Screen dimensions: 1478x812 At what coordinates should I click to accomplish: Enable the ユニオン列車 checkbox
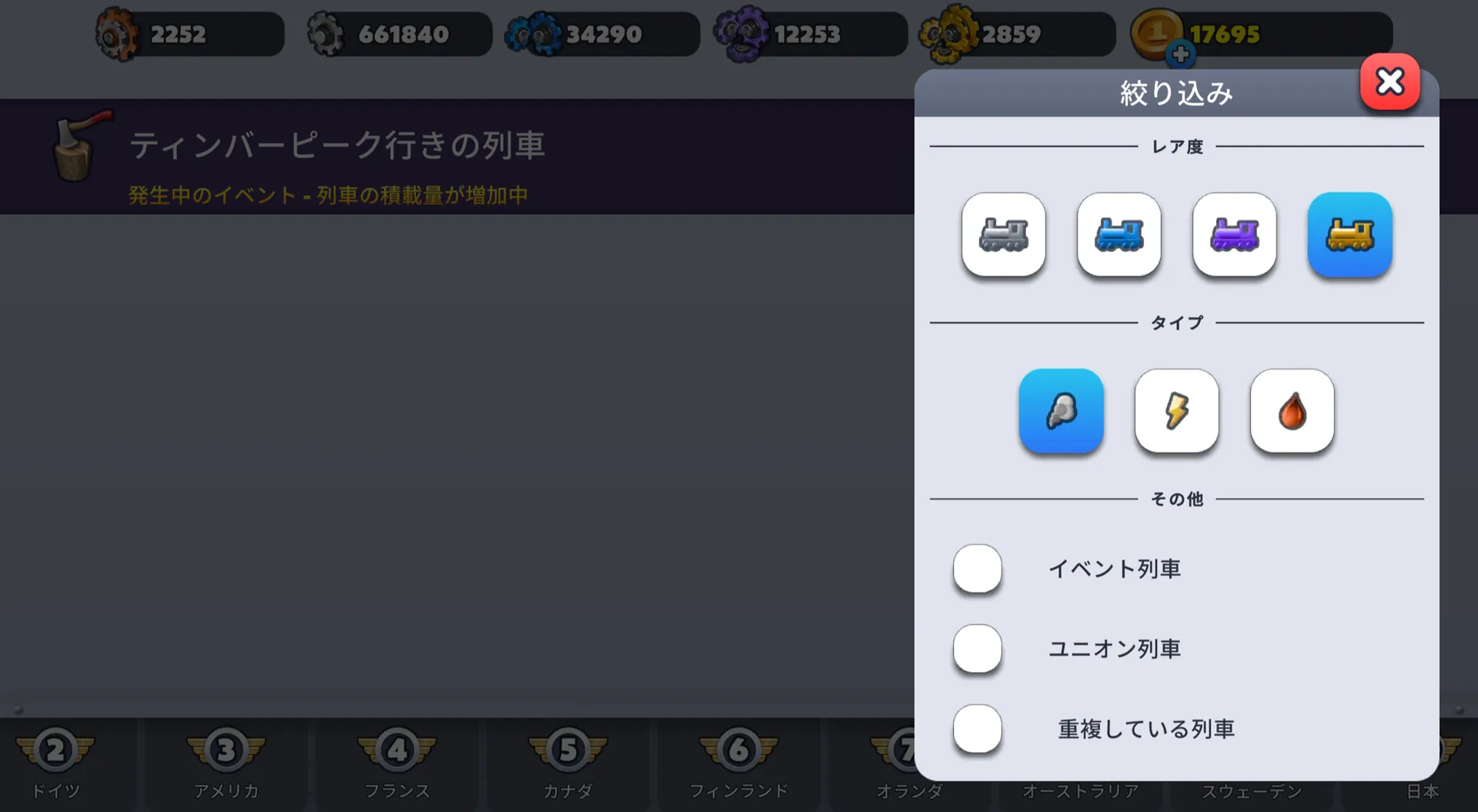click(978, 649)
